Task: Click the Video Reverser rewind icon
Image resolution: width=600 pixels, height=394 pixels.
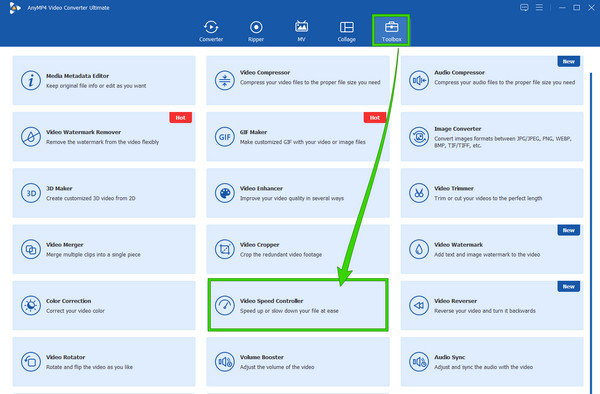Action: (x=419, y=305)
